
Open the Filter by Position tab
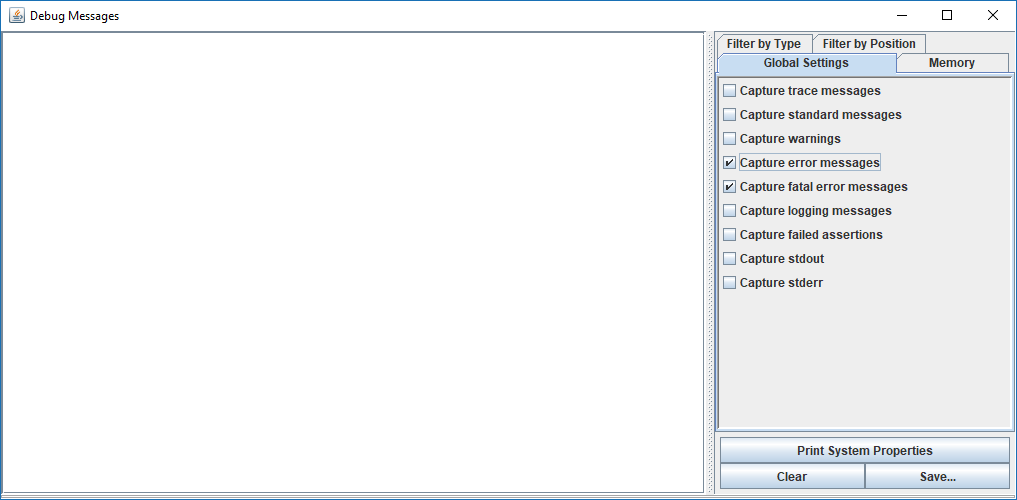pyautogui.click(x=868, y=44)
